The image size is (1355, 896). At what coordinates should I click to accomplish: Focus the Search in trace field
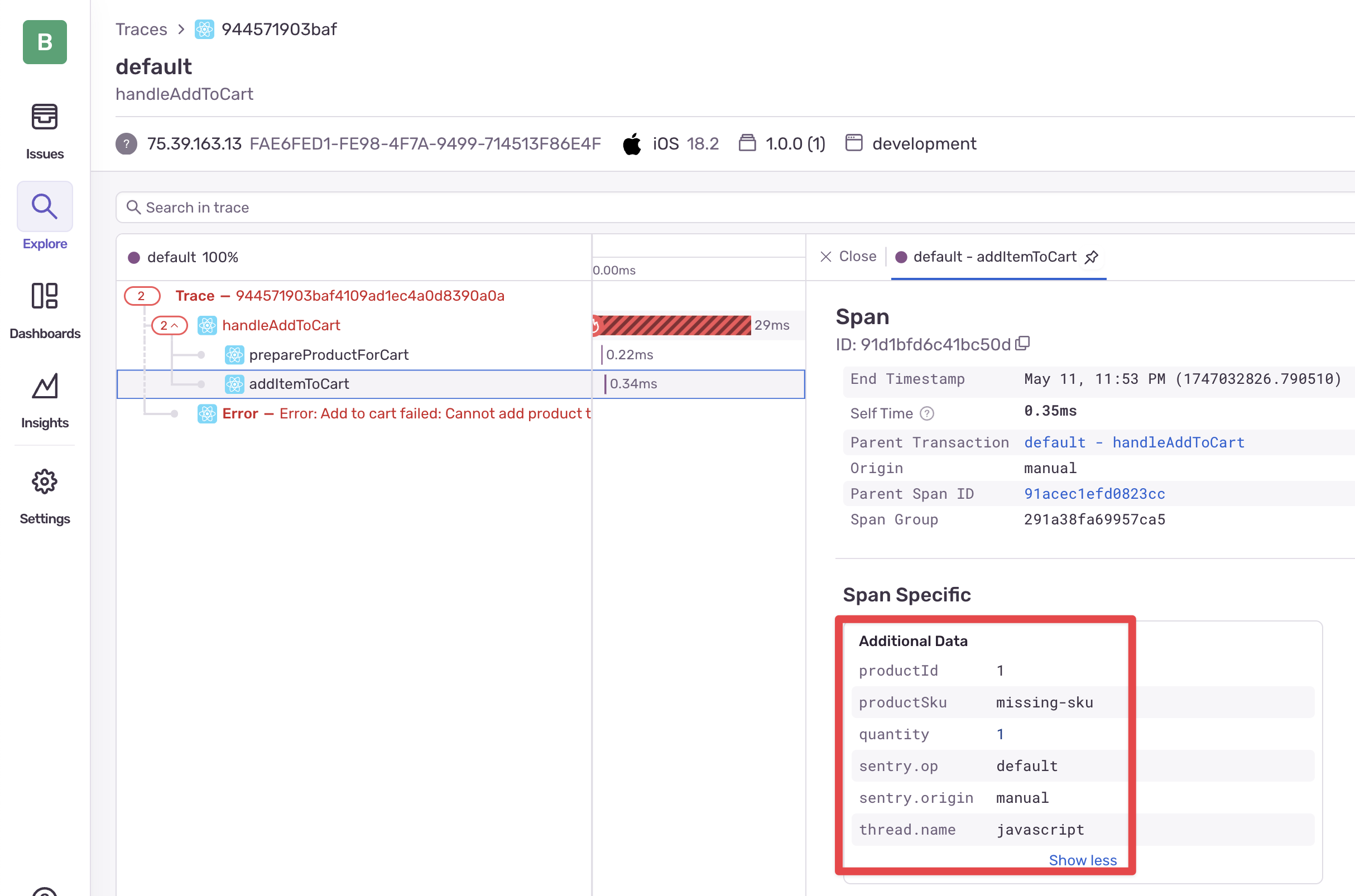coord(735,207)
